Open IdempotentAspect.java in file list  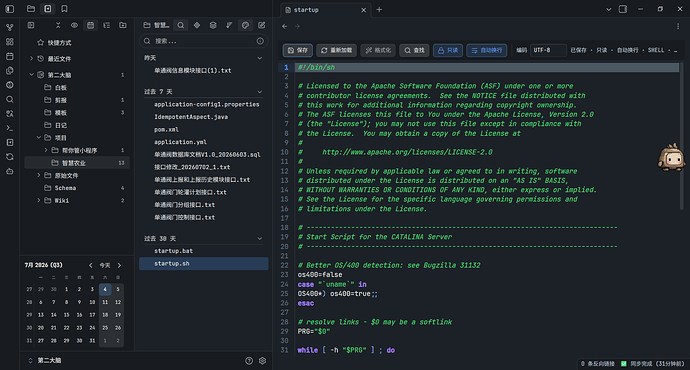pos(191,117)
